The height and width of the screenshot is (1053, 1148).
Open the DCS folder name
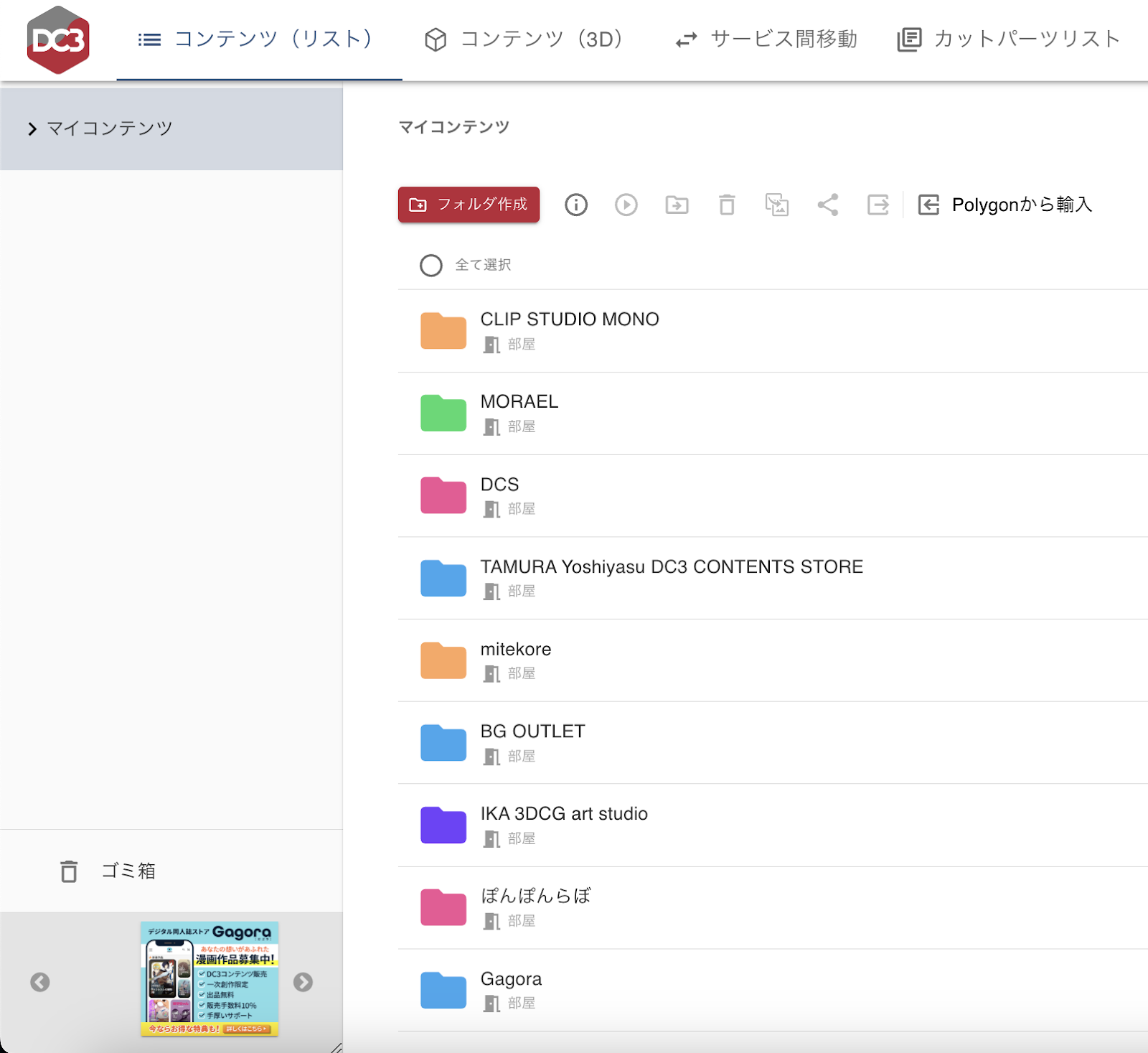(499, 485)
